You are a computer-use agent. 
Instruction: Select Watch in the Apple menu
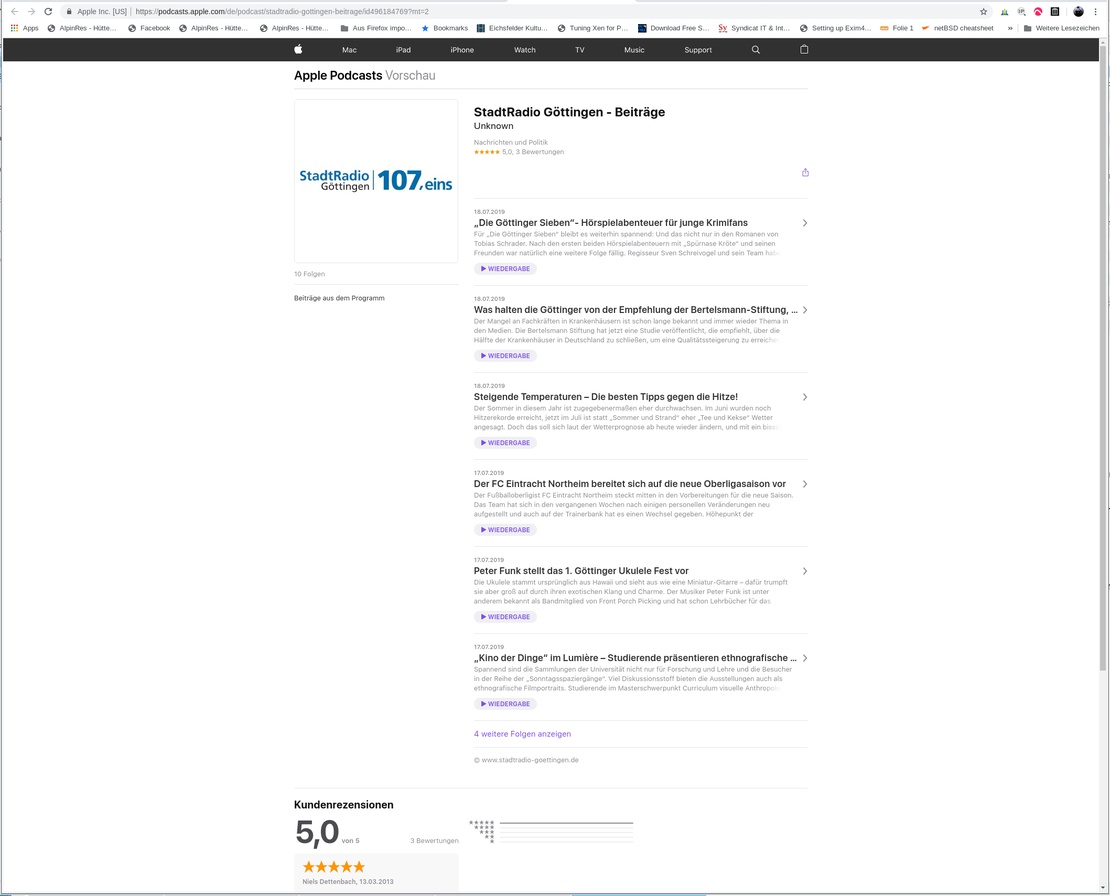(525, 50)
